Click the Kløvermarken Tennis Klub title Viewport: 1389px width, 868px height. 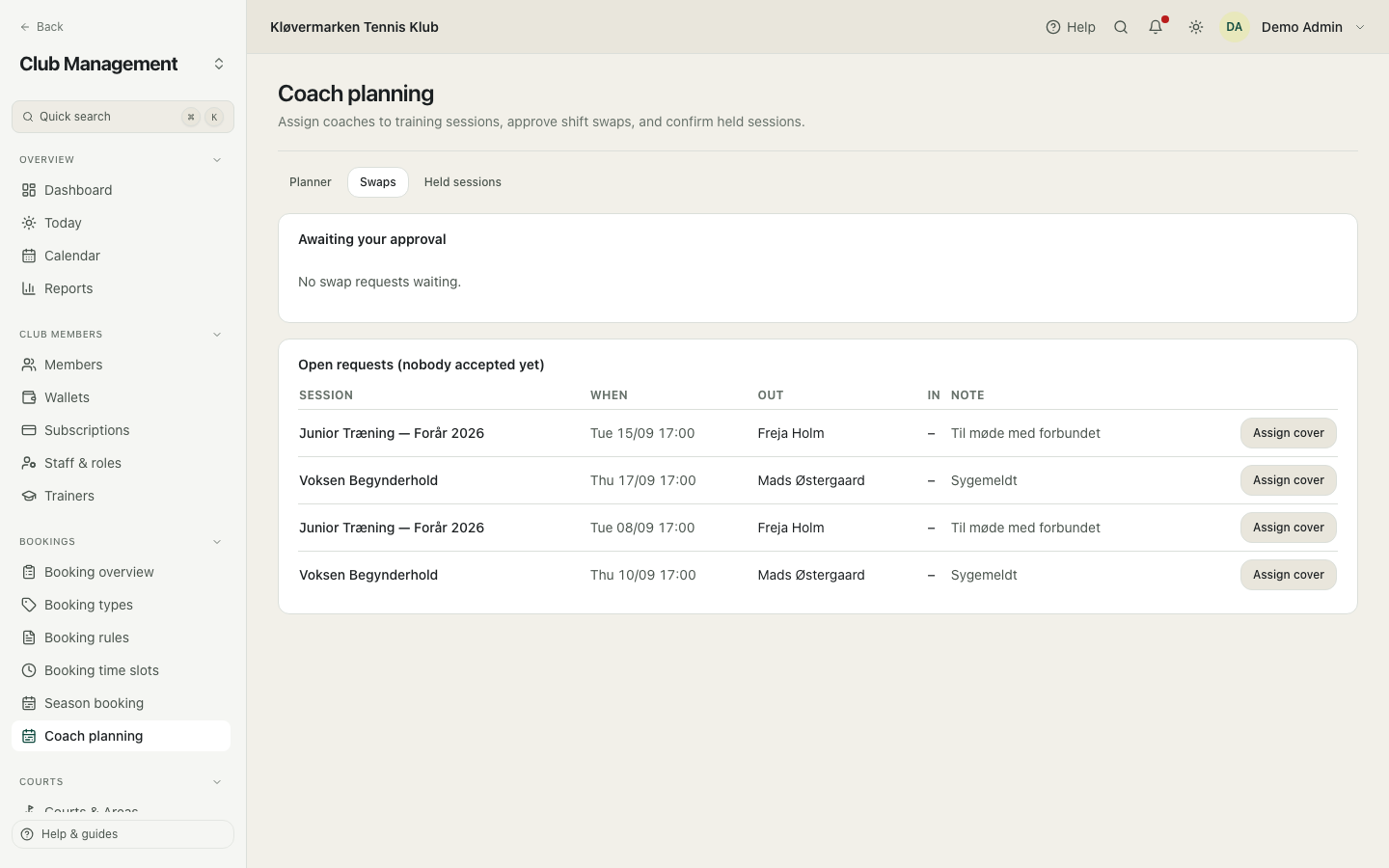click(354, 27)
